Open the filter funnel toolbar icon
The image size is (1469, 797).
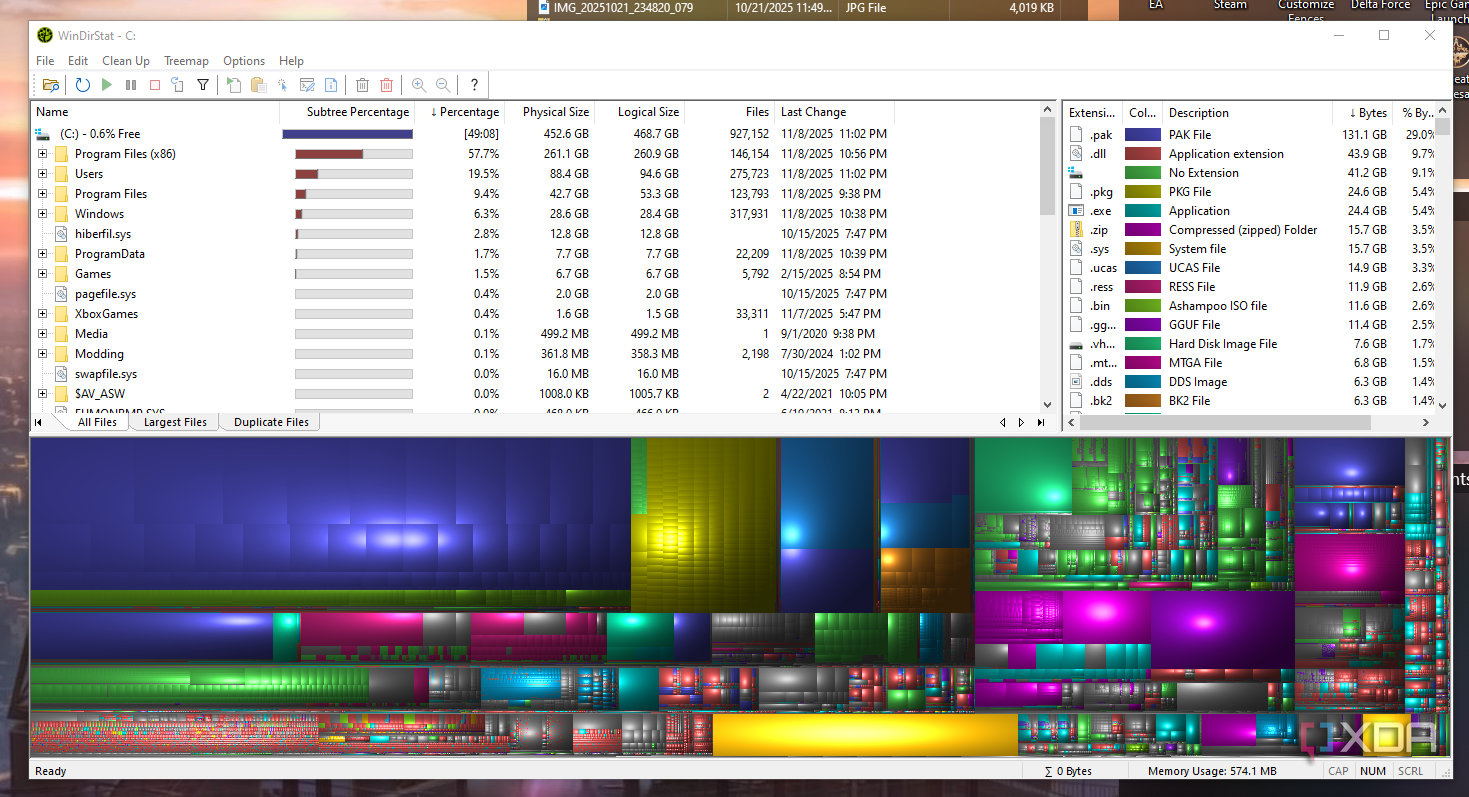[x=203, y=86]
